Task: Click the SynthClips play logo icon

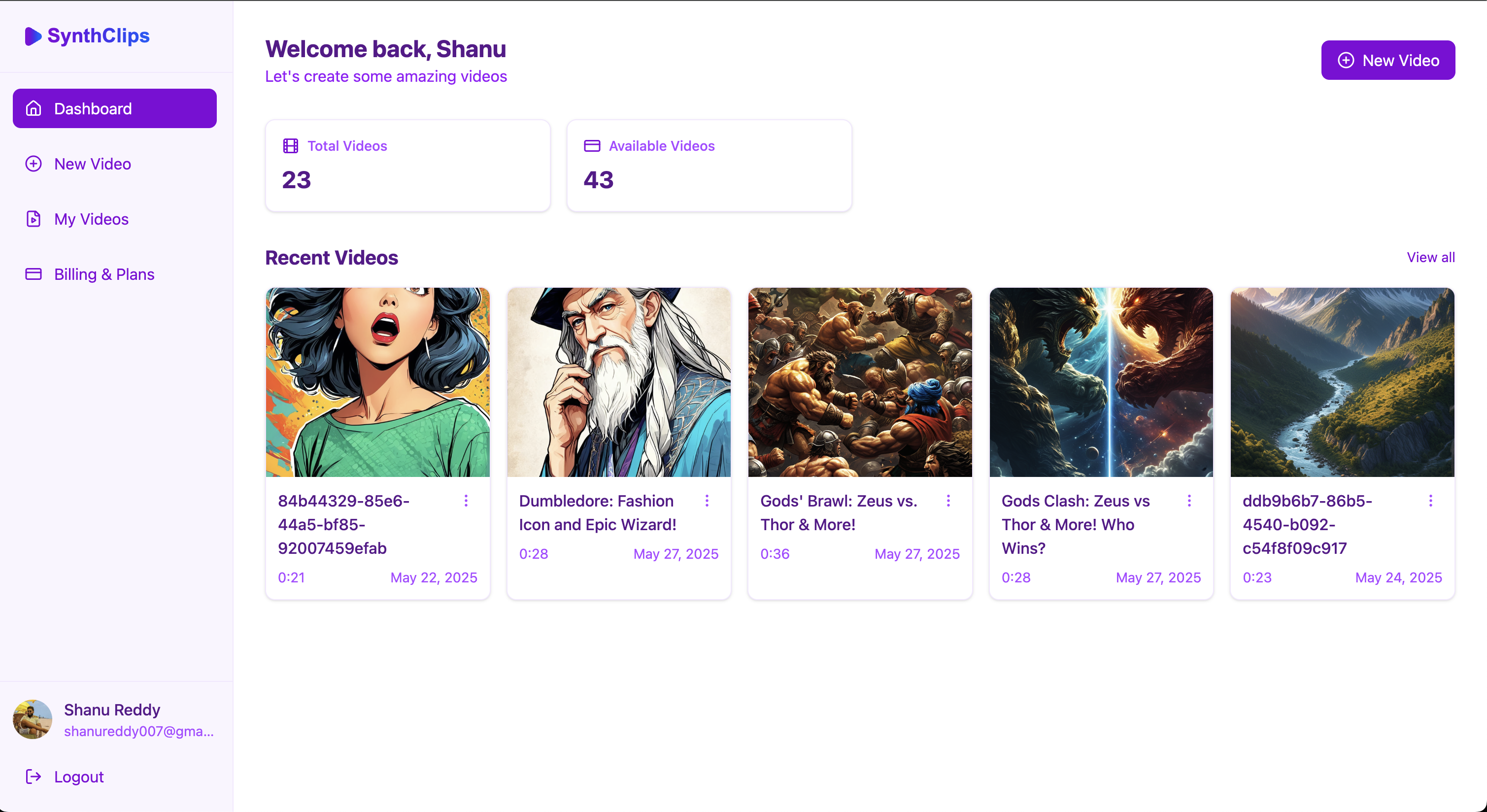Action: click(x=33, y=36)
